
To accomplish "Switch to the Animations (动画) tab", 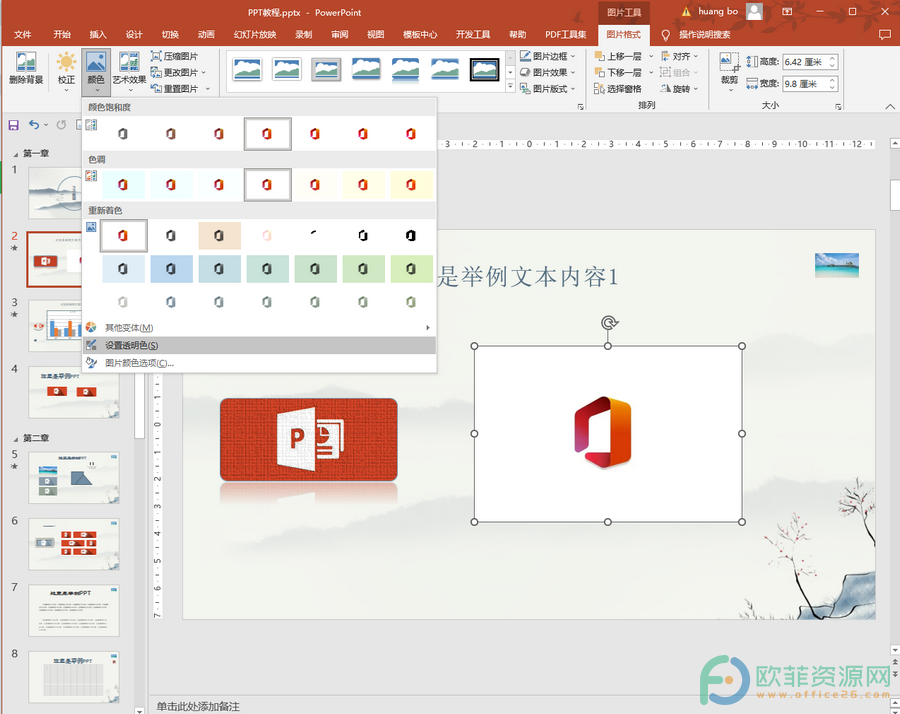I will pos(206,34).
